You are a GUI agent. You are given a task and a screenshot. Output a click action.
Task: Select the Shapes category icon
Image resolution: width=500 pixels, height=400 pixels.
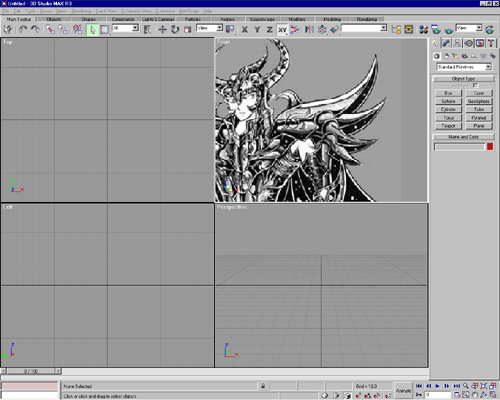pyautogui.click(x=446, y=56)
